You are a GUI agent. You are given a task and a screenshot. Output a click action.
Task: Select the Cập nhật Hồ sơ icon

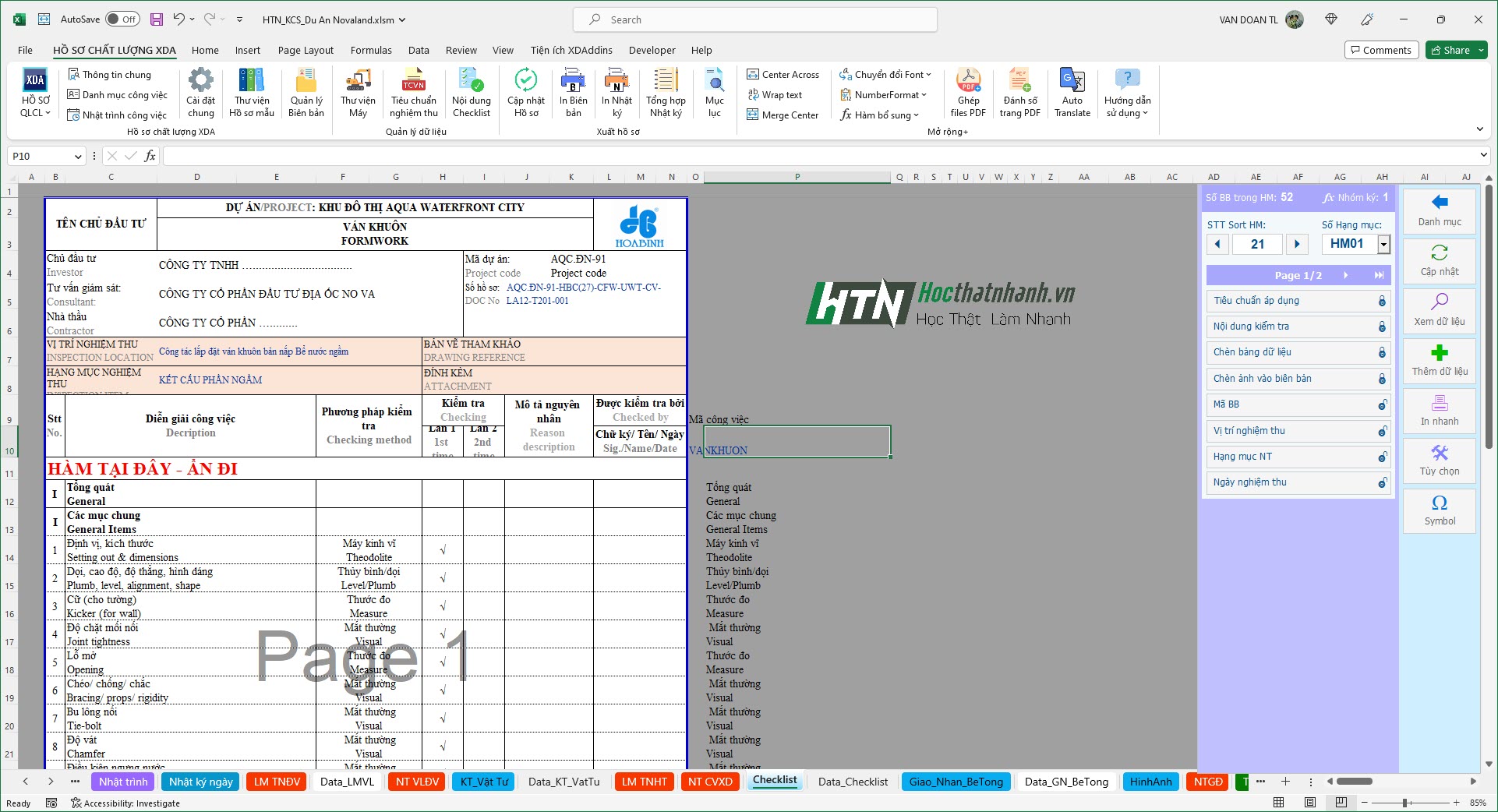[526, 92]
